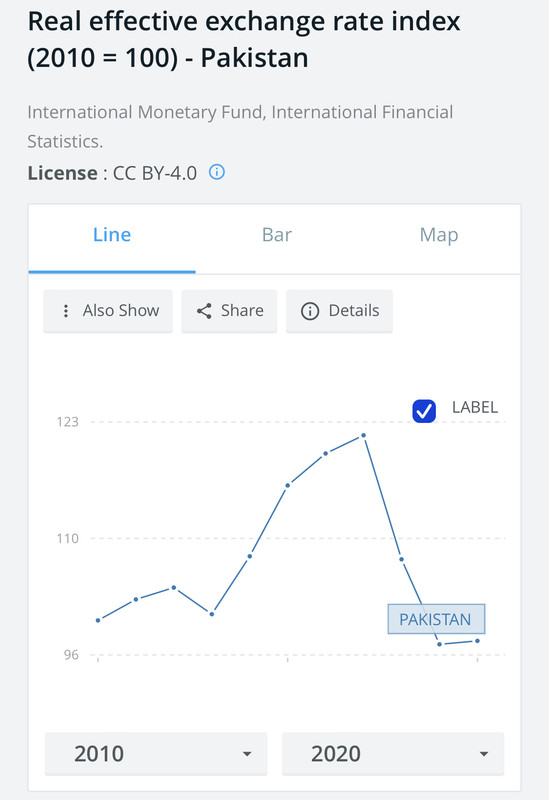Click the peak data point near 123
The height and width of the screenshot is (800, 549).
[364, 435]
